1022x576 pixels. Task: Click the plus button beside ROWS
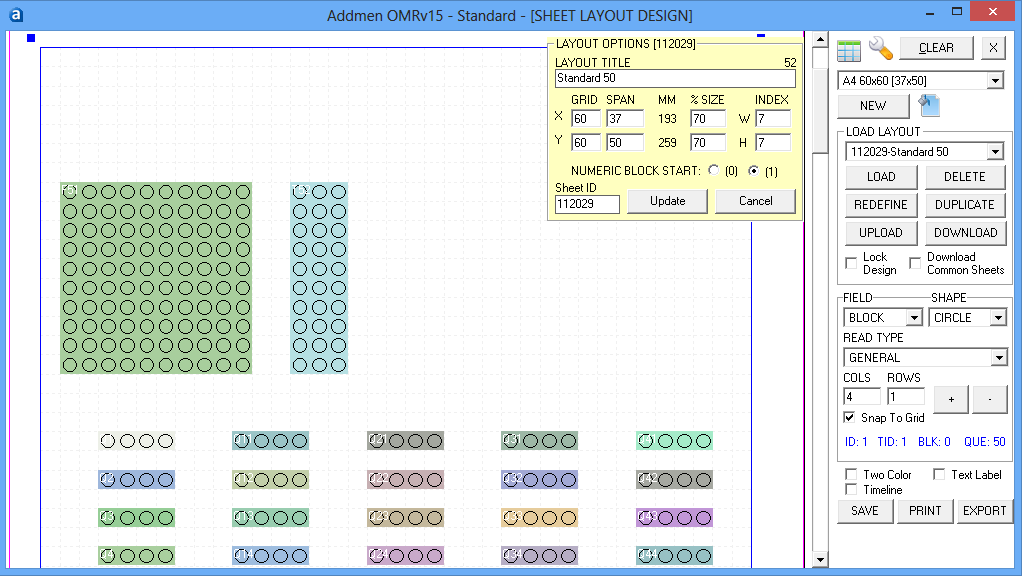951,399
